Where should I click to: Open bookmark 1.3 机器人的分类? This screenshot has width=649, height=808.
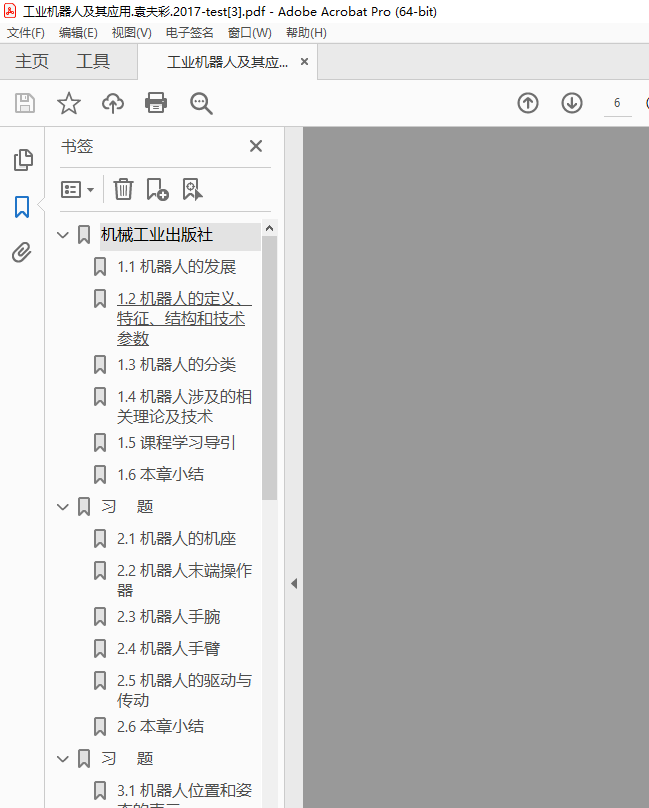[176, 365]
